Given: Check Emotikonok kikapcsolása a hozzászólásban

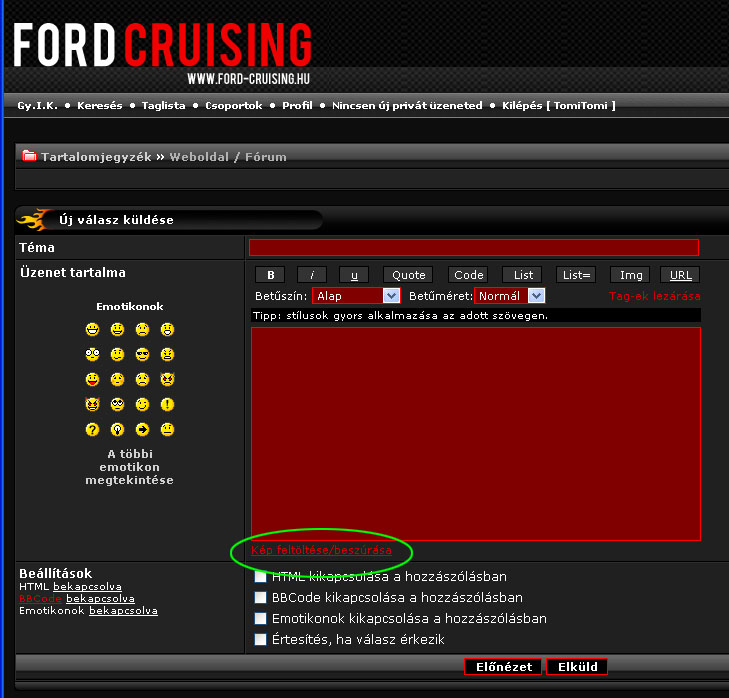Looking at the screenshot, I should tap(260, 618).
